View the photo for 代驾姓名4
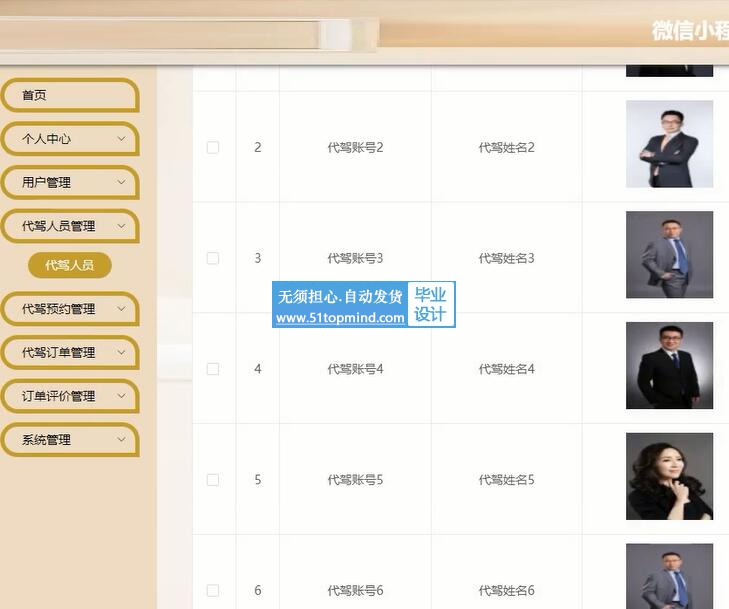 669,365
